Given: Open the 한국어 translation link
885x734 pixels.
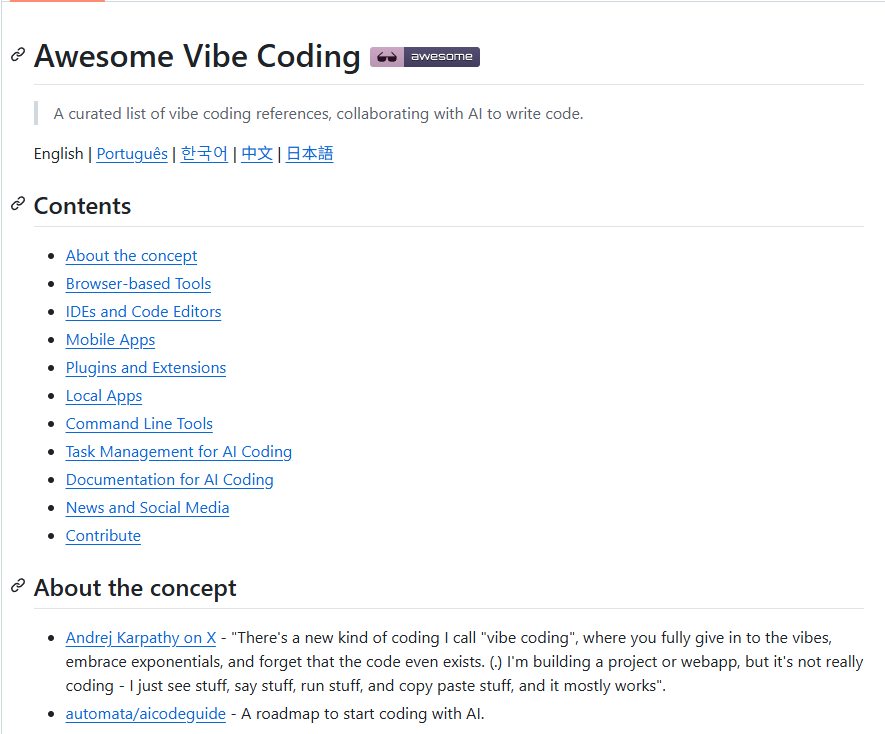Looking at the screenshot, I should tap(203, 154).
